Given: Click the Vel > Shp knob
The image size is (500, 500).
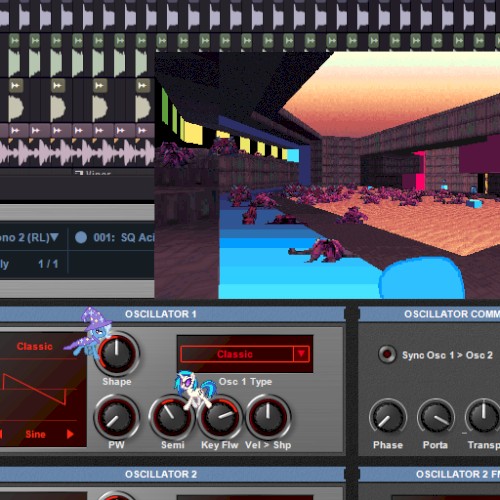Looking at the screenshot, I should coord(268,417).
